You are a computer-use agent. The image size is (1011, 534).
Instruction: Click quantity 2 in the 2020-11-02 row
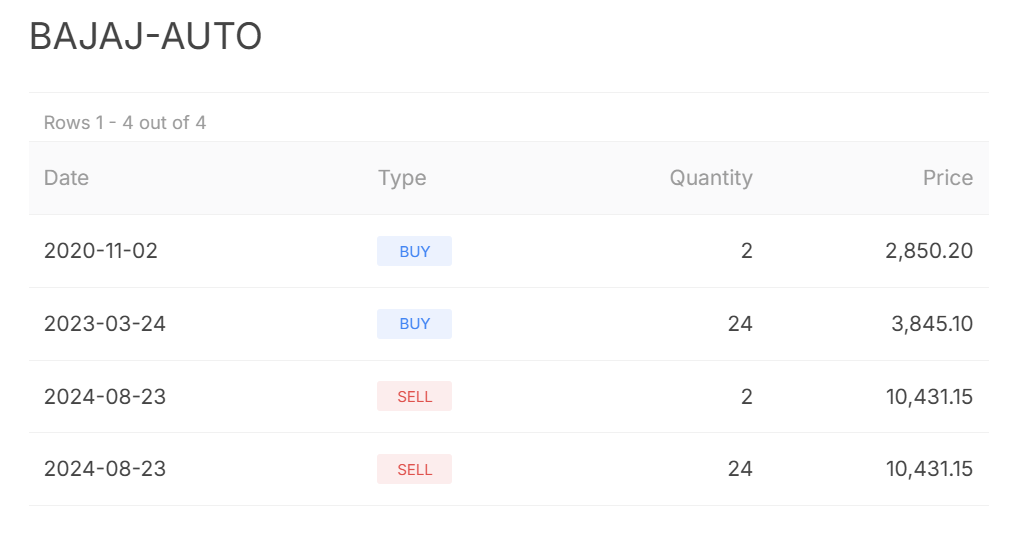click(x=746, y=251)
